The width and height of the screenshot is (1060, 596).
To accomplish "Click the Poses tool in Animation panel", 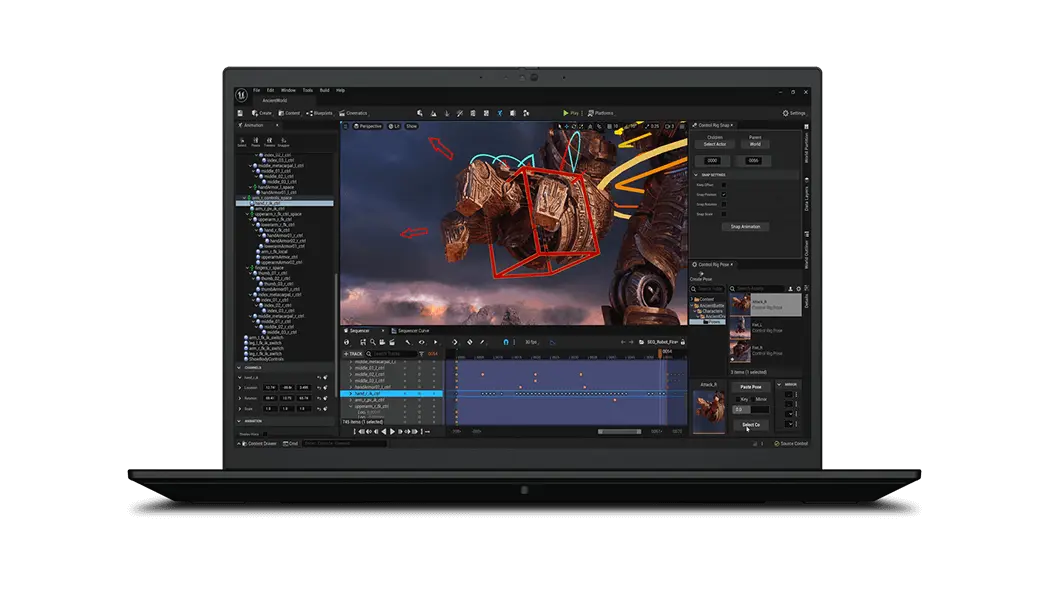I will 256,142.
